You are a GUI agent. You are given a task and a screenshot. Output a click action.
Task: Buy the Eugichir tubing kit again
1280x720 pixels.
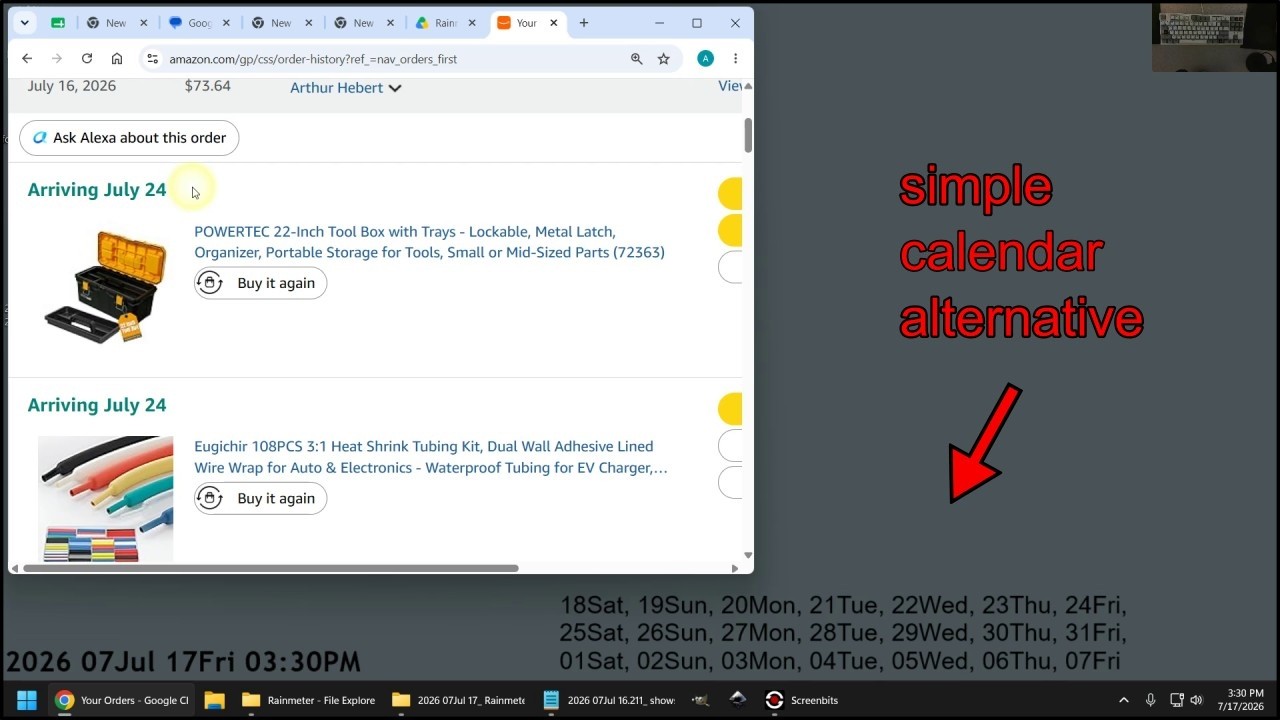260,498
